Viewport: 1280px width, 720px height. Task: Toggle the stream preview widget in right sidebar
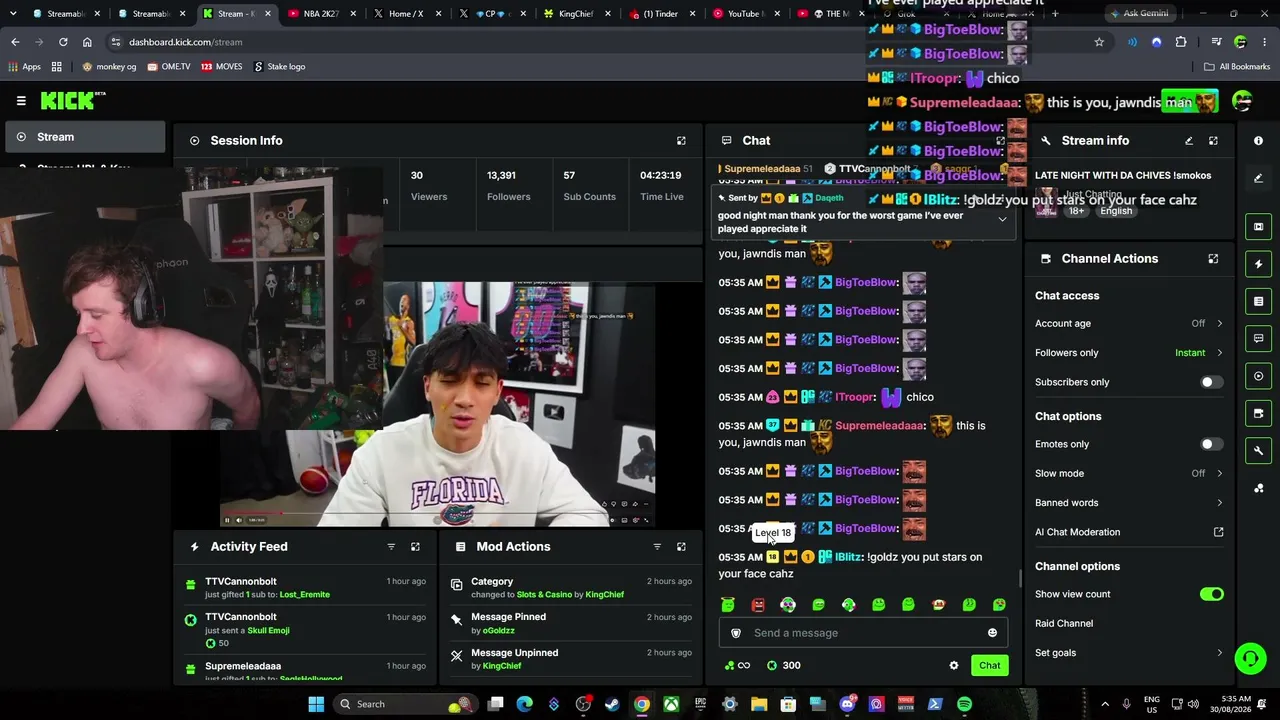[x=1258, y=227]
